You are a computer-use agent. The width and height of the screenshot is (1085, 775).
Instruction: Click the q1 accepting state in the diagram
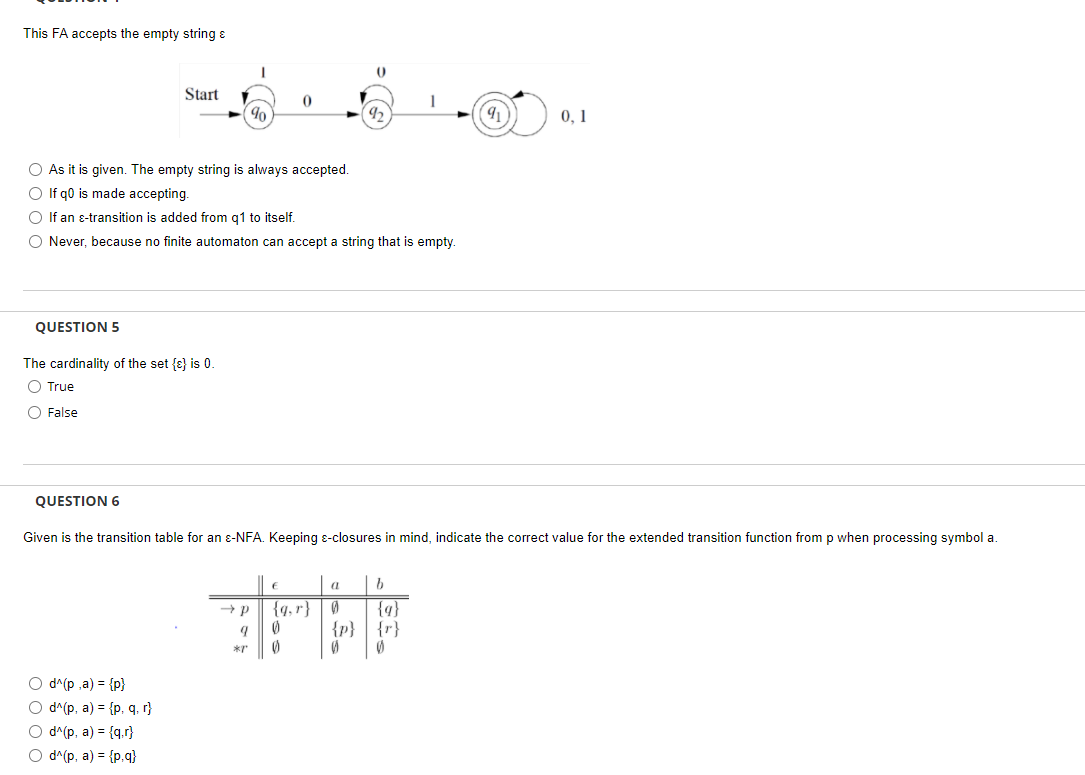(x=493, y=113)
